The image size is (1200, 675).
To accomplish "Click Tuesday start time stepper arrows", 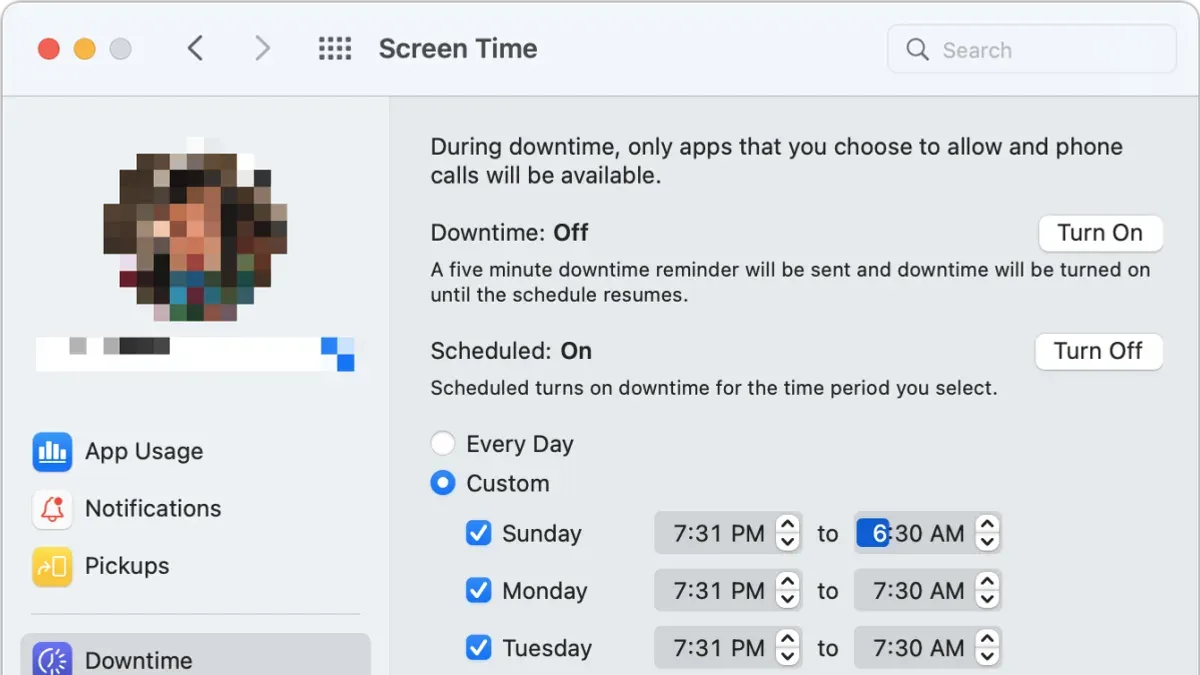I will (788, 648).
